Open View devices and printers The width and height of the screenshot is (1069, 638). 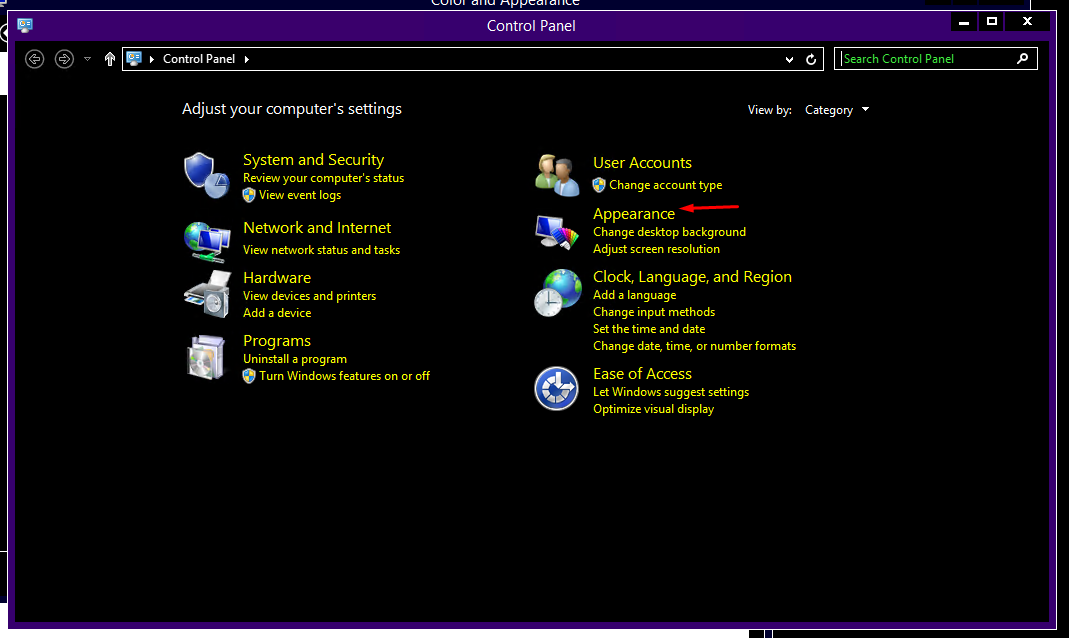pos(310,296)
